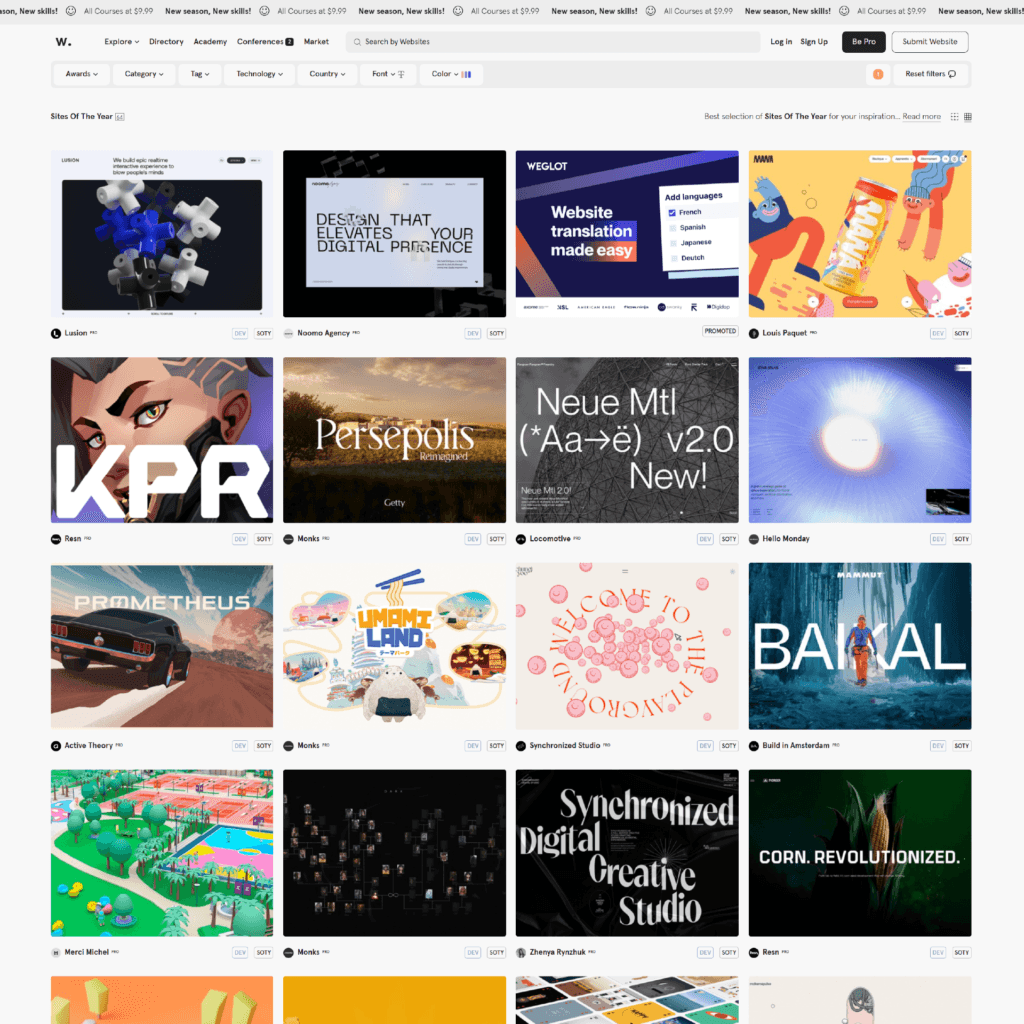Viewport: 1024px width, 1024px height.
Task: Click the icon beside Sites Of The Year
Action: tap(120, 117)
